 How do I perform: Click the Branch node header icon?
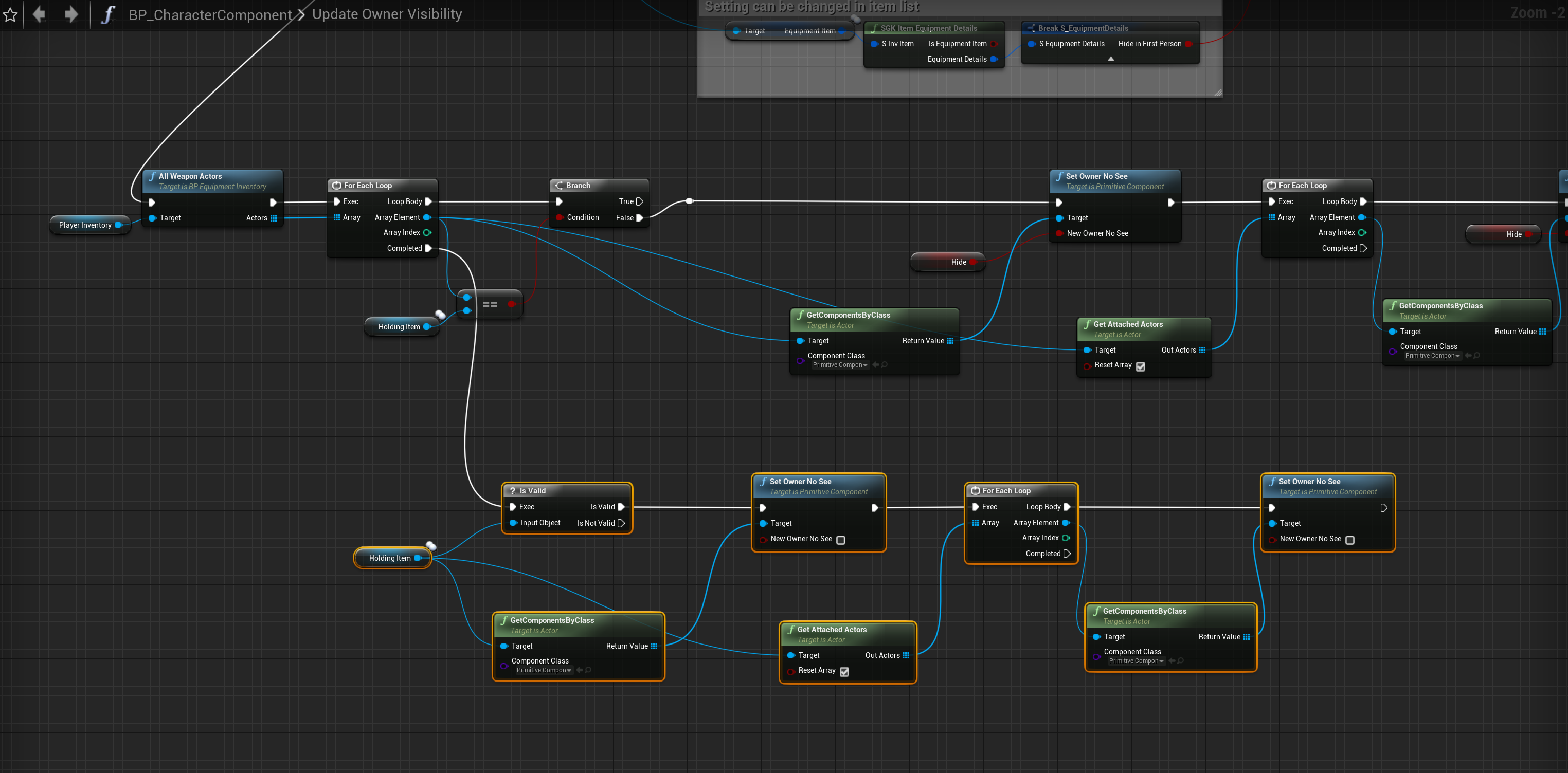[559, 186]
